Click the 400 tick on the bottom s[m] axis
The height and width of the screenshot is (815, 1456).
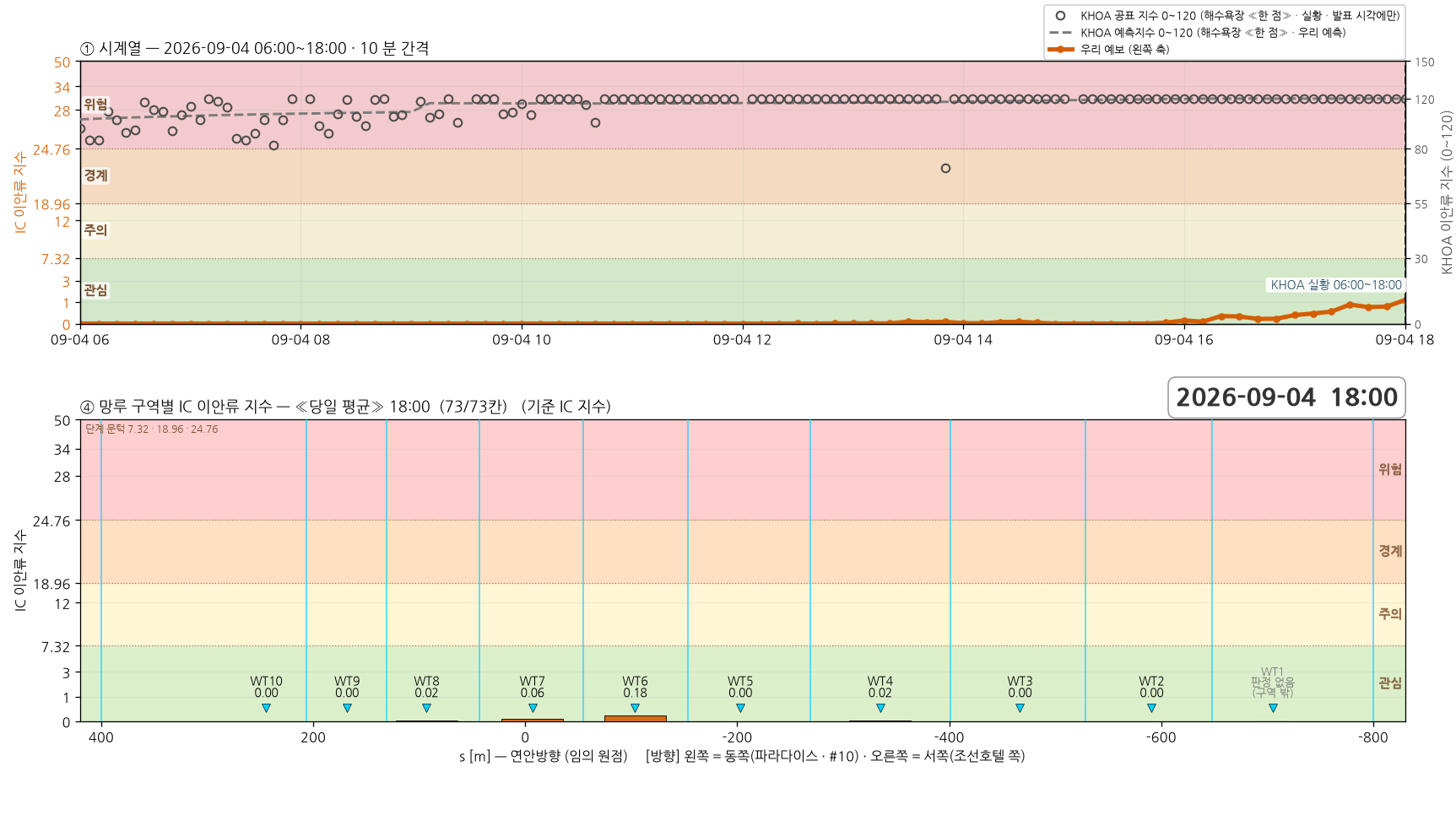(x=101, y=737)
